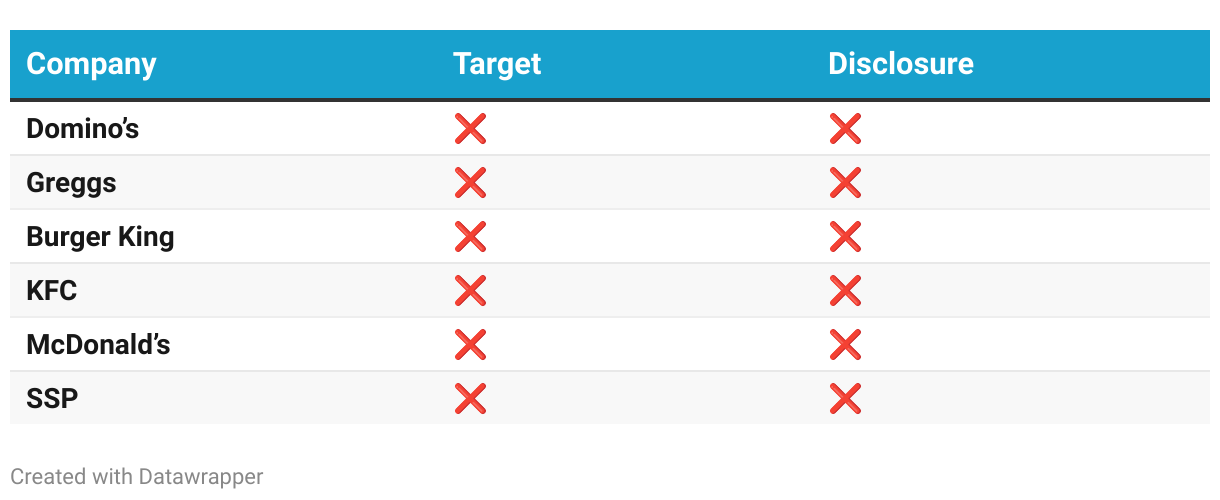
Task: Select Greggs Target cross mark
Action: coord(470,183)
